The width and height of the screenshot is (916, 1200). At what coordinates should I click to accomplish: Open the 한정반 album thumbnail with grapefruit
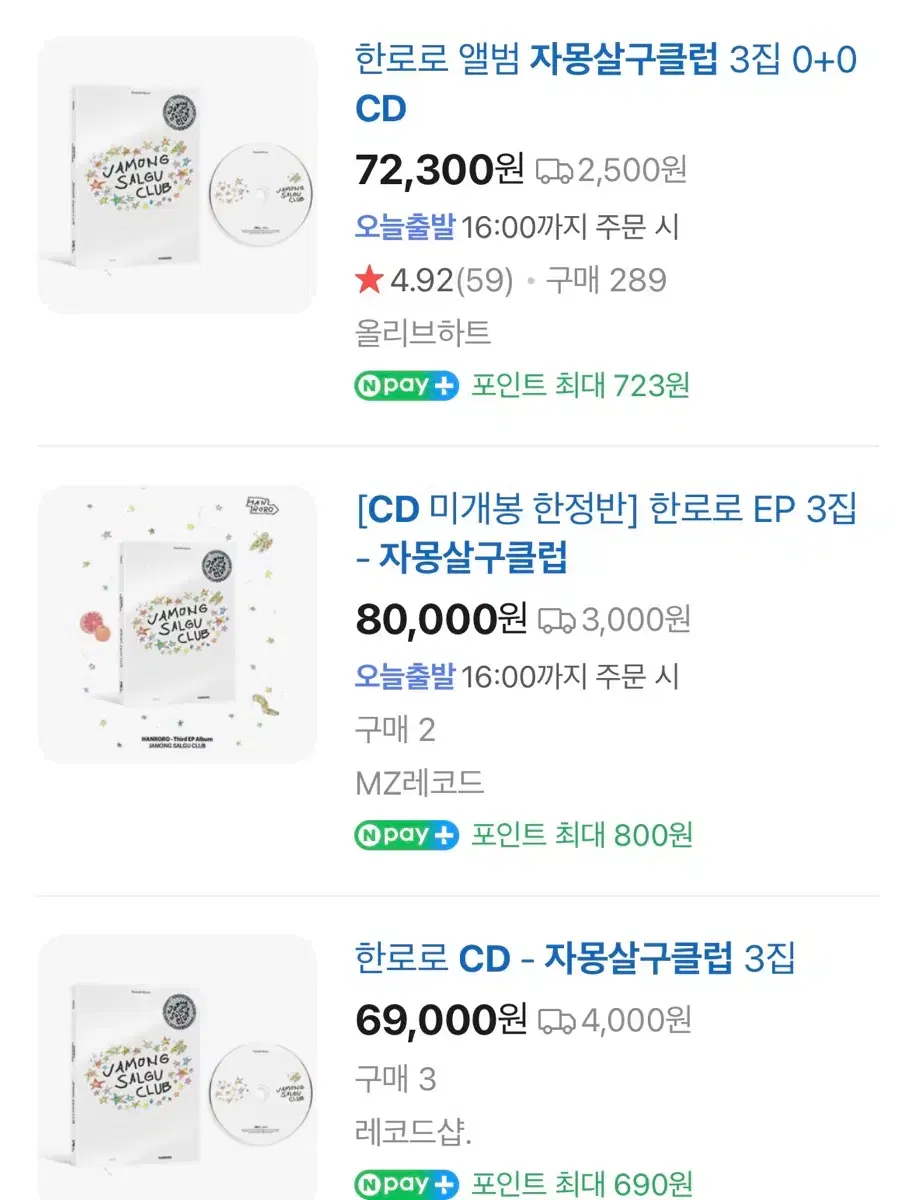[x=177, y=625]
